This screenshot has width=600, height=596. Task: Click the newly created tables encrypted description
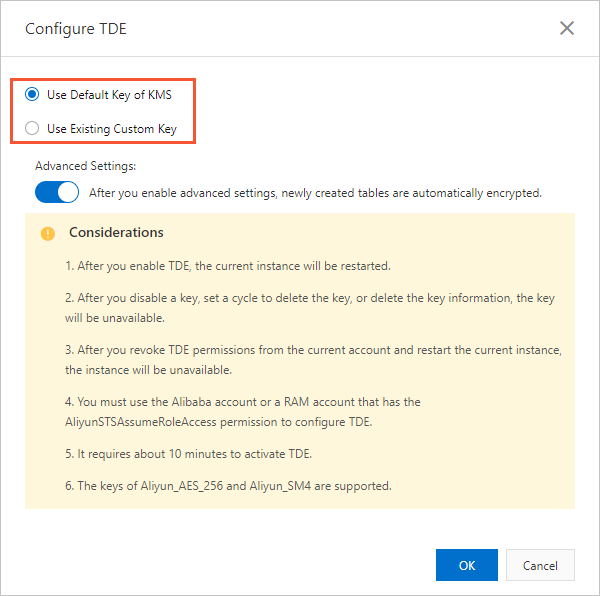pyautogui.click(x=315, y=193)
